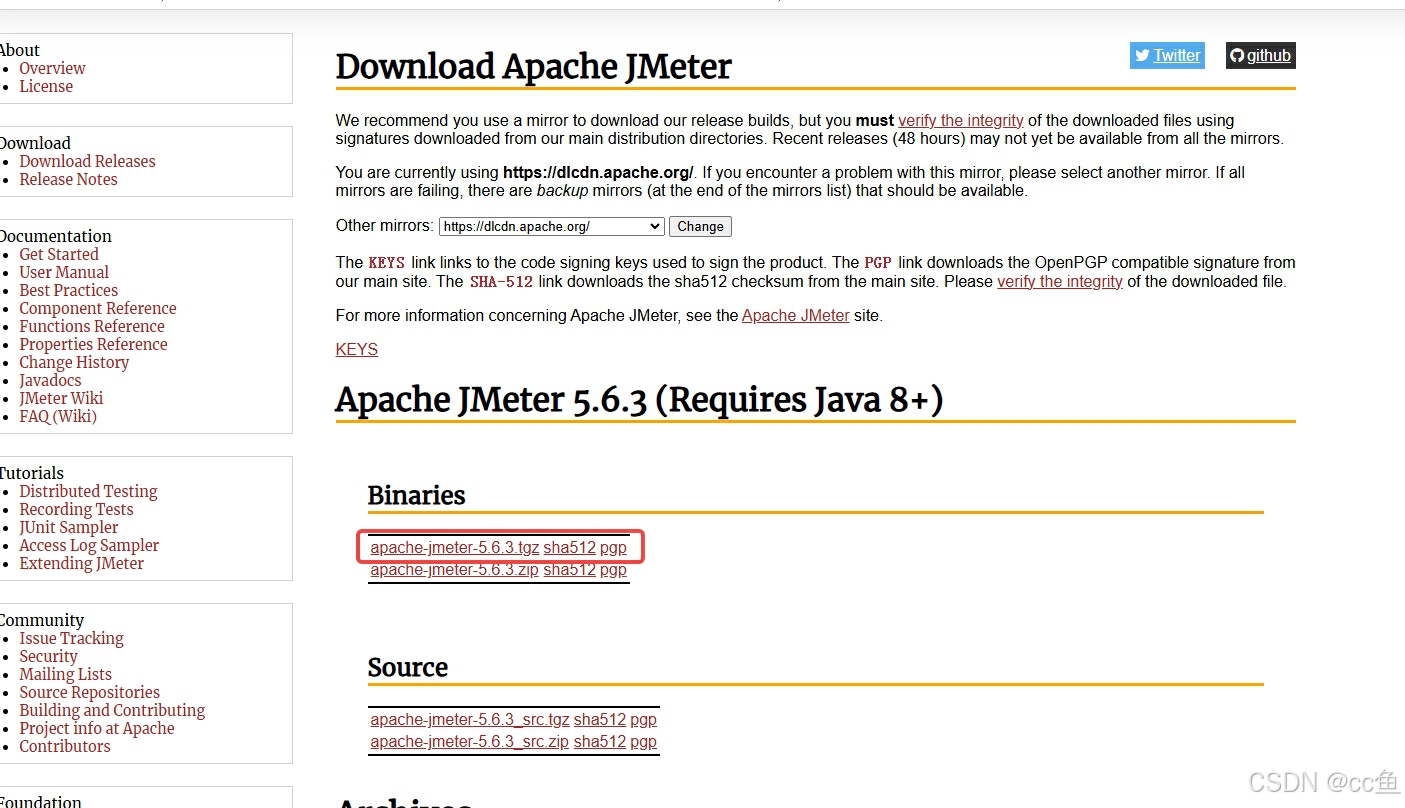Viewport: 1405px width, 808px height.
Task: Open the User Manual link
Action: pyautogui.click(x=64, y=273)
